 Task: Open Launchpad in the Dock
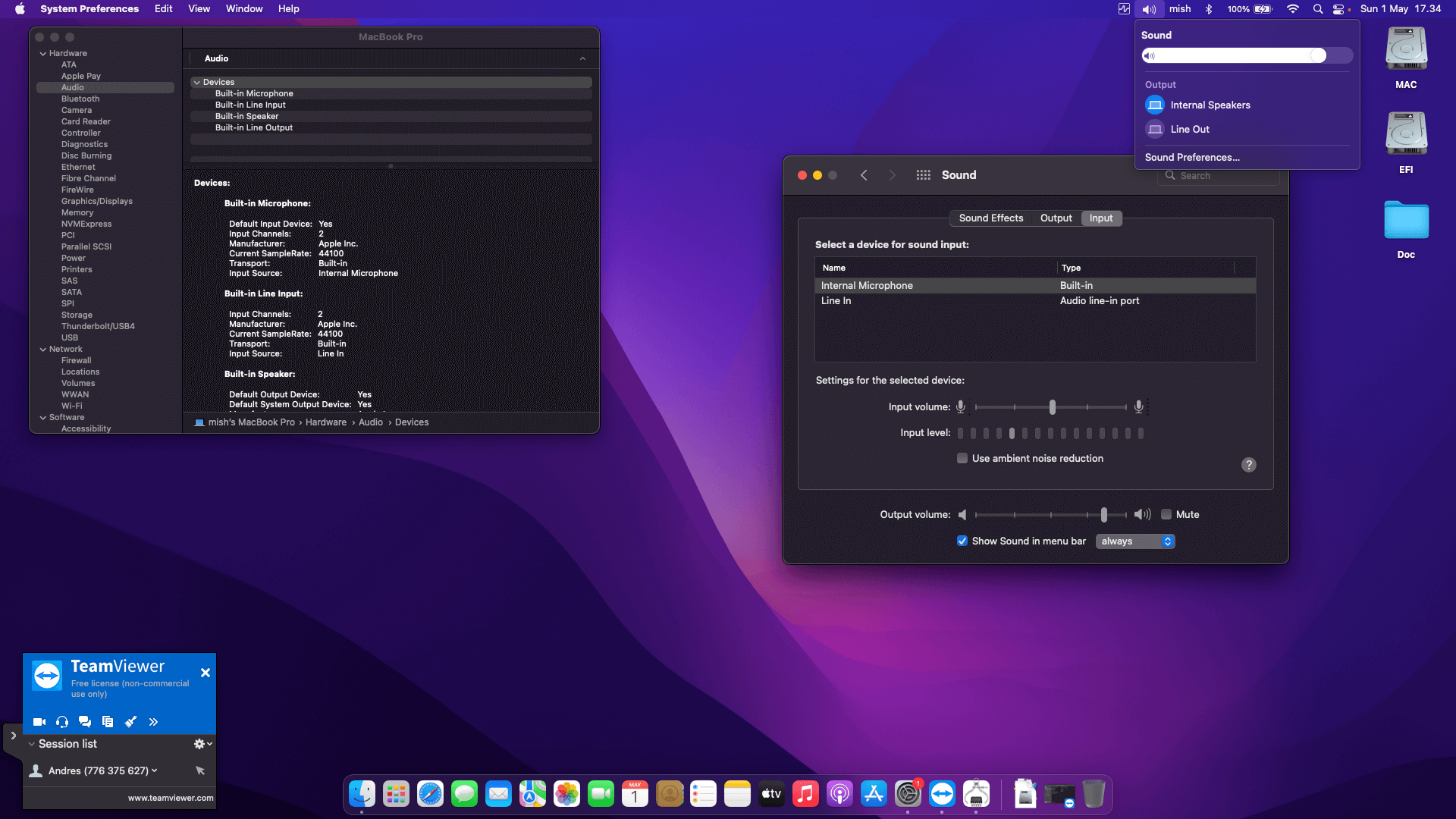396,794
